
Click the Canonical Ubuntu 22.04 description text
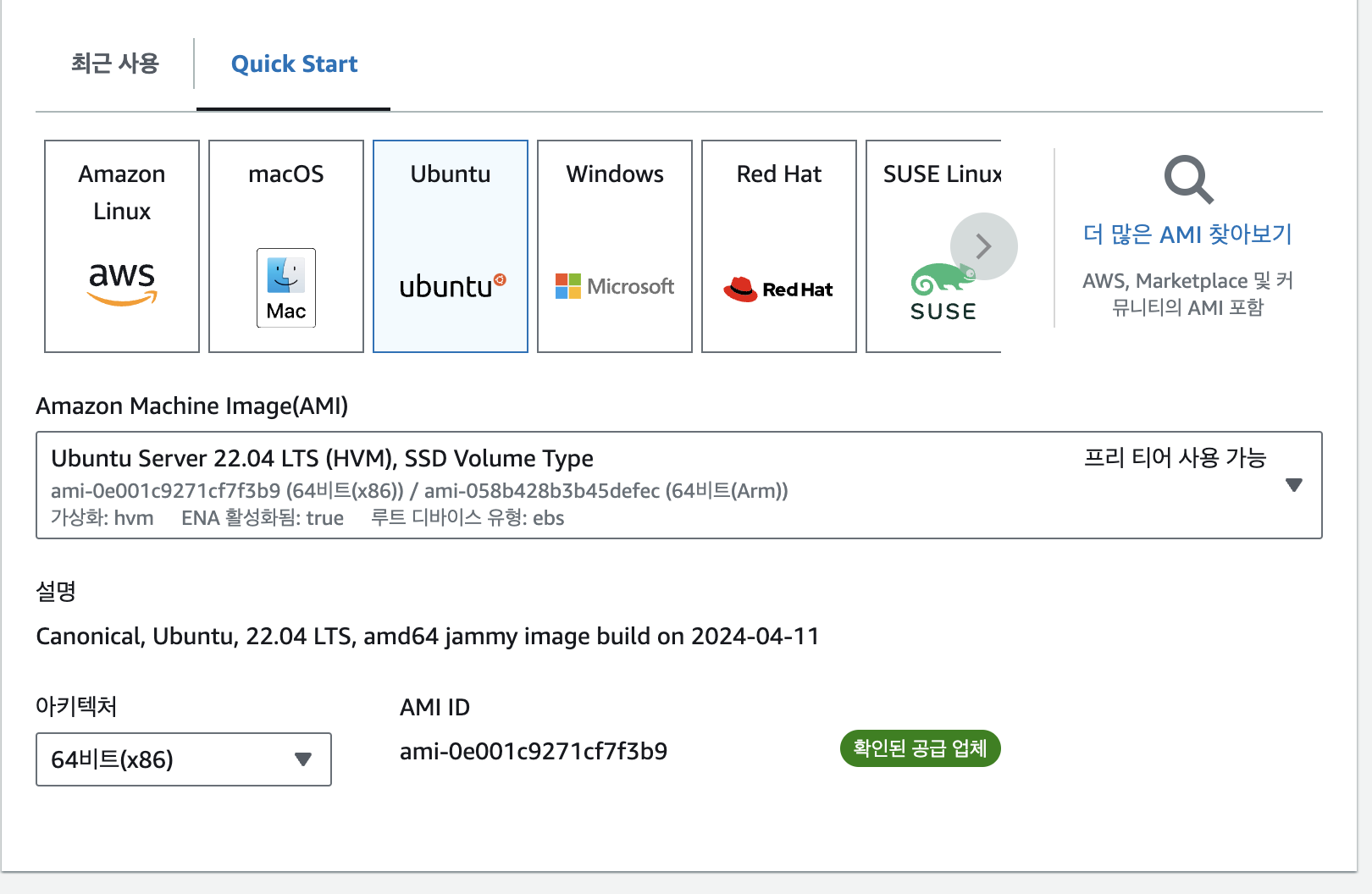428,636
